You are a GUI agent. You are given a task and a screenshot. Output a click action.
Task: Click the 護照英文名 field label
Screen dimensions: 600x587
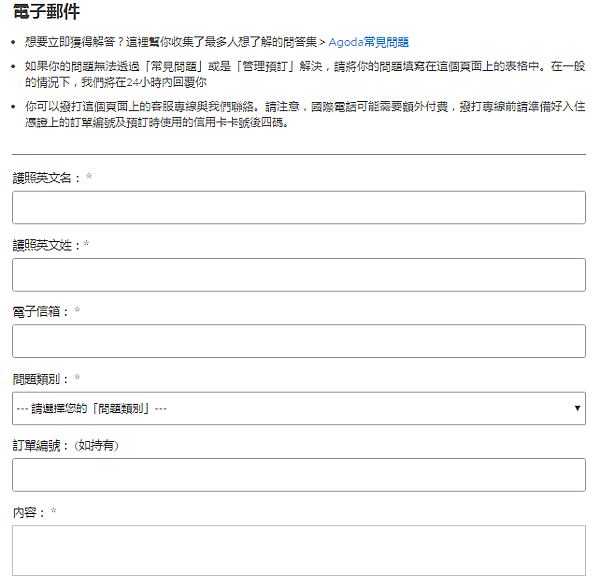46,178
